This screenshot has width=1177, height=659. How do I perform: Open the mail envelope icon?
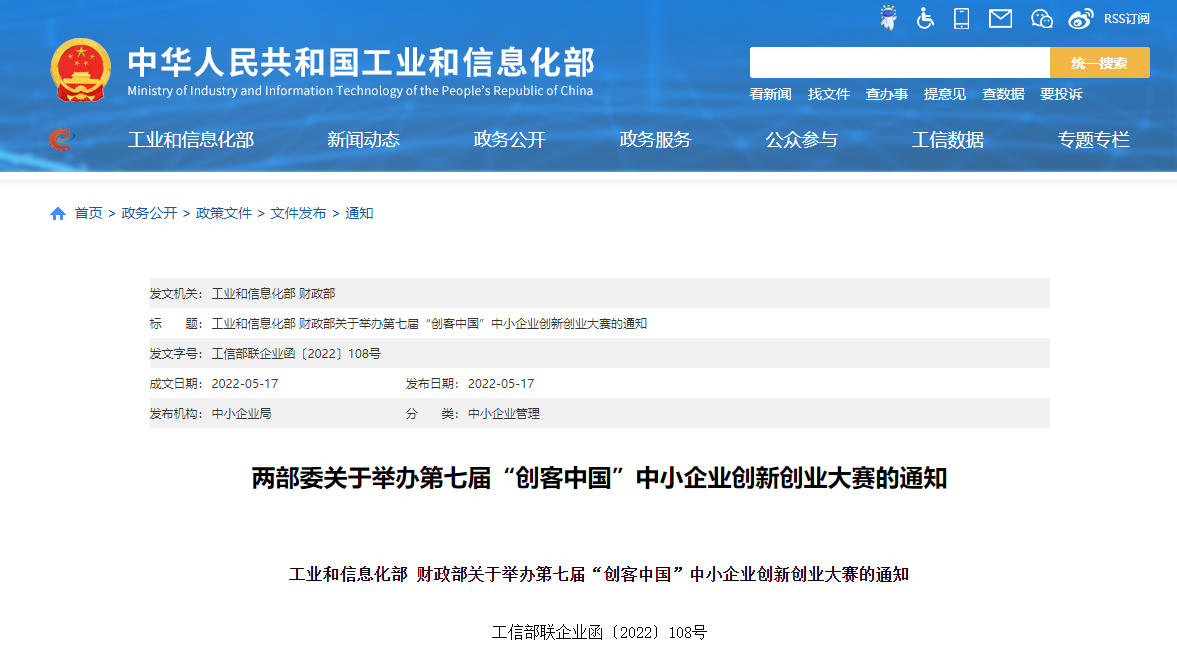point(1000,18)
